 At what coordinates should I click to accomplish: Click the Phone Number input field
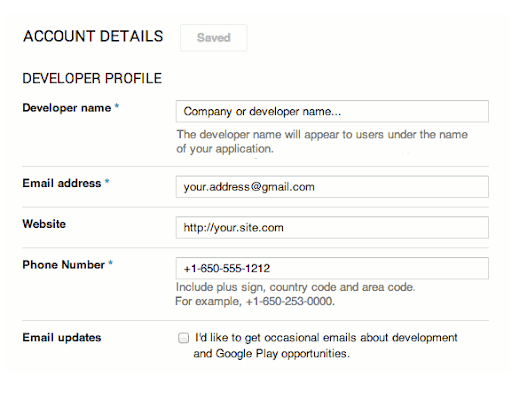[332, 268]
